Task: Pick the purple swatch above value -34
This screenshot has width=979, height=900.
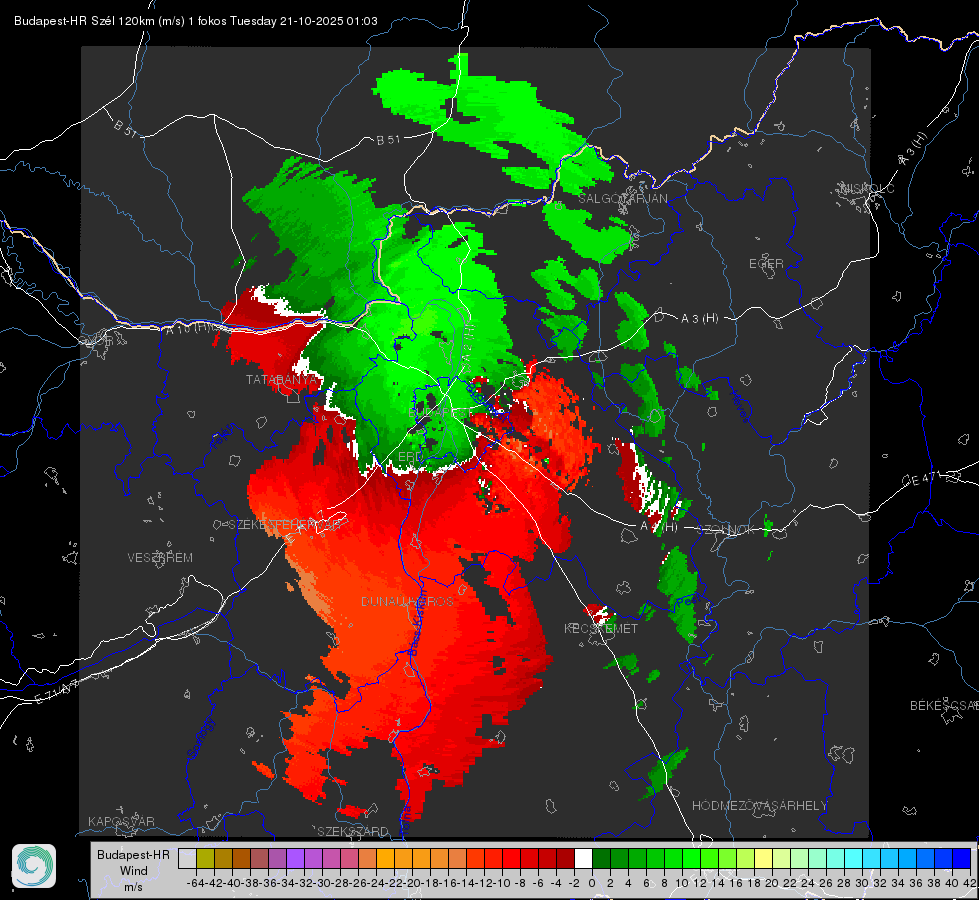Action: (295, 858)
